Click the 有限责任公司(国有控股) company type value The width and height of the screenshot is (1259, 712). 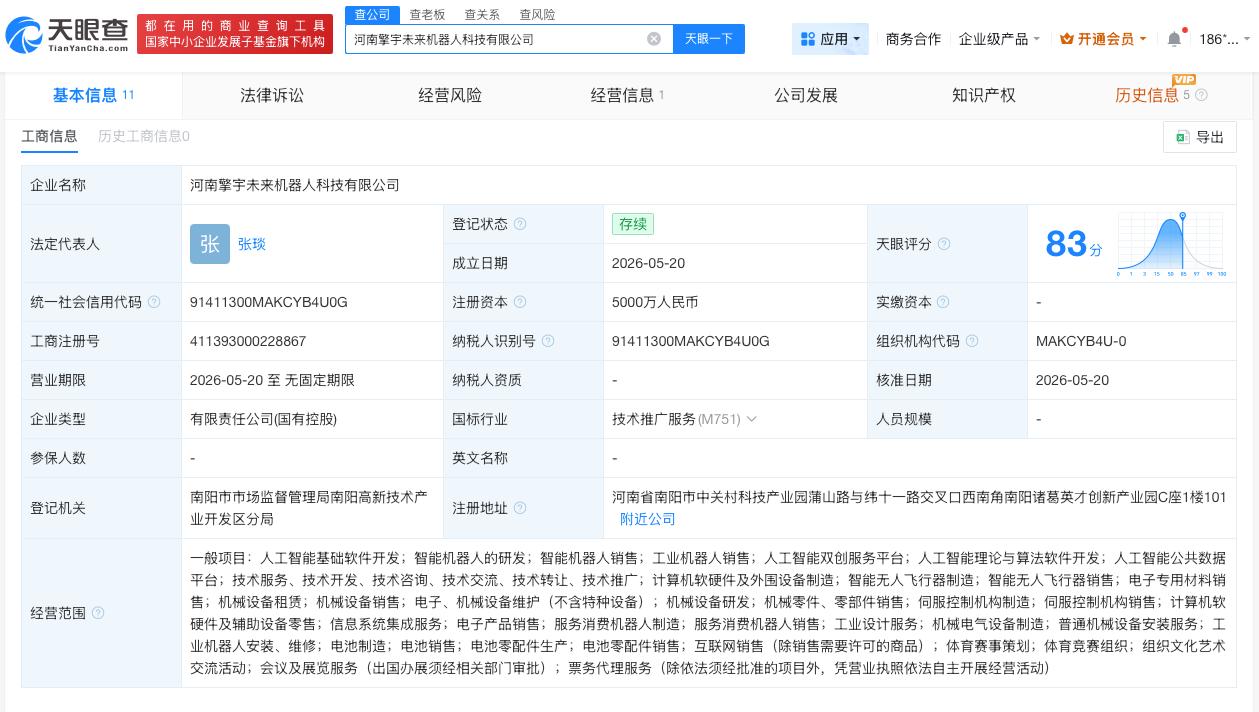pos(263,419)
